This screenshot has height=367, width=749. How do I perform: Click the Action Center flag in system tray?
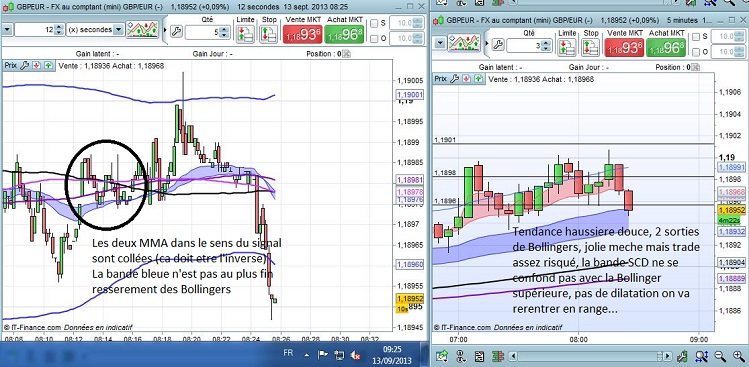[x=323, y=355]
